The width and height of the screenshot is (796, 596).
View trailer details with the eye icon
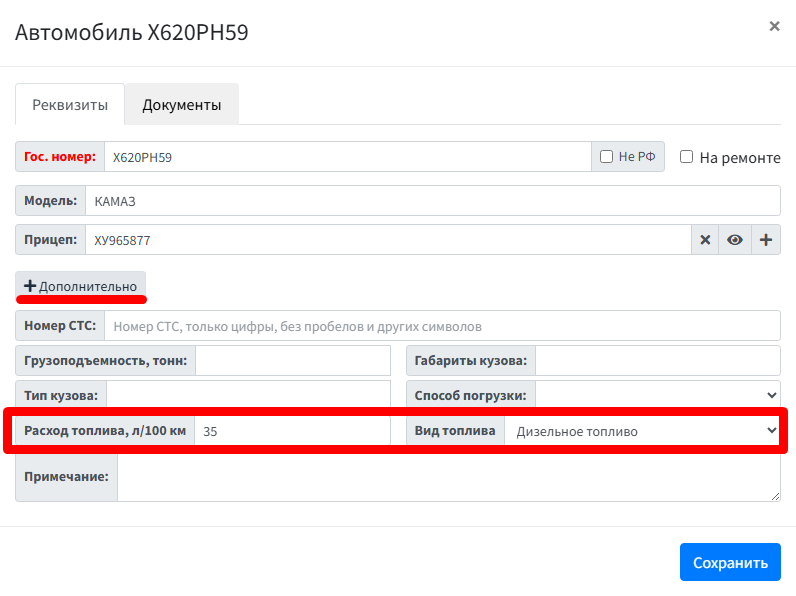(x=735, y=240)
